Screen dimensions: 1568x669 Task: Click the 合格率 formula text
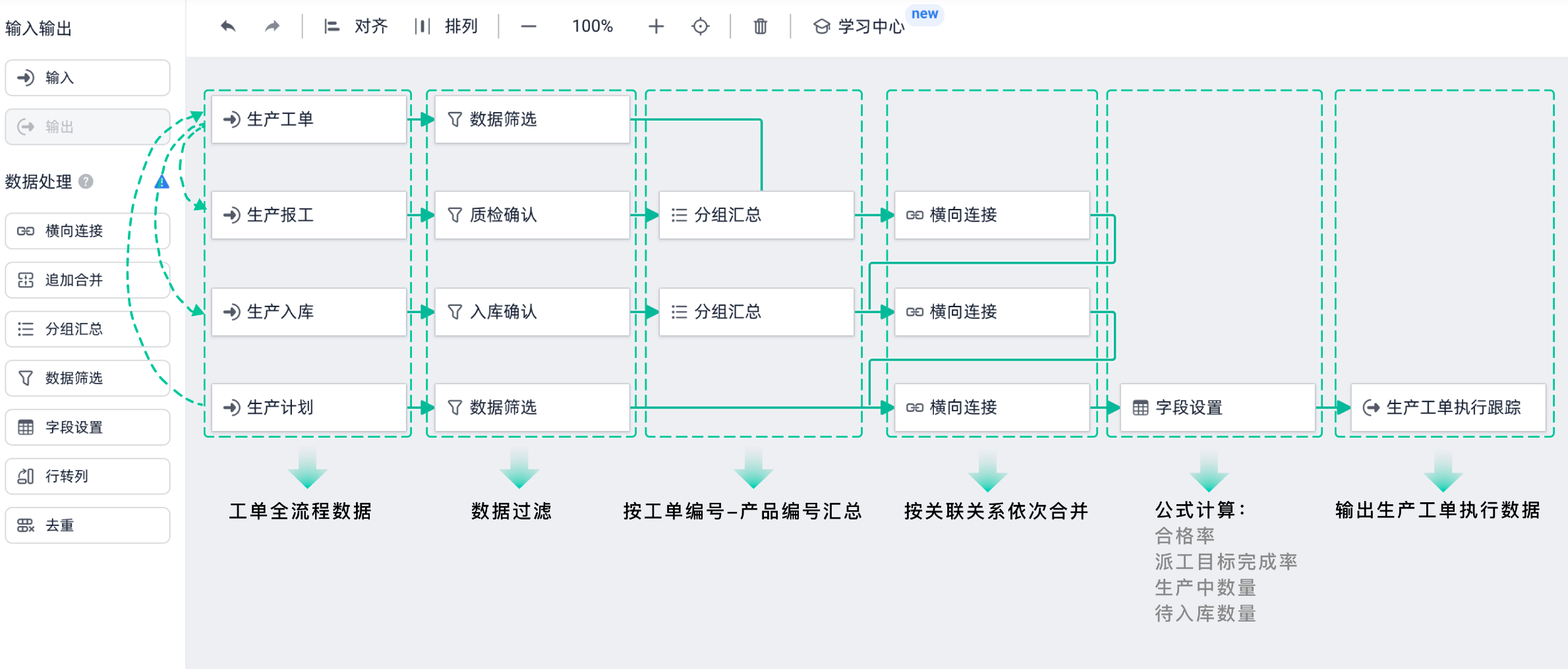1184,536
